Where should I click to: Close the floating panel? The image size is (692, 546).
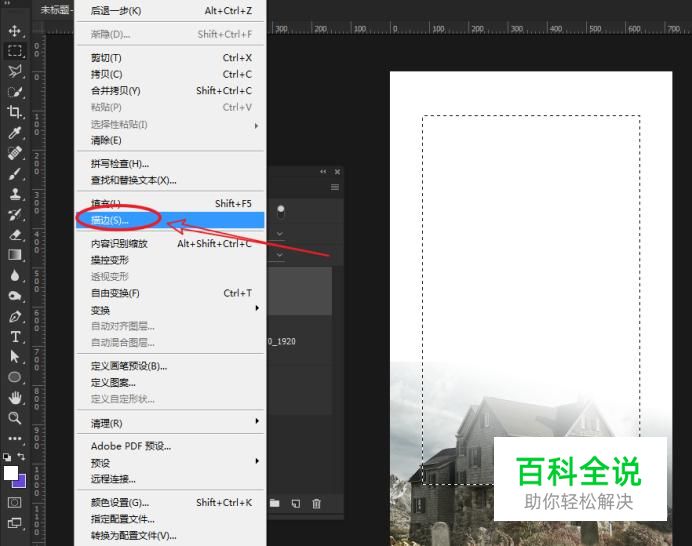[x=337, y=172]
